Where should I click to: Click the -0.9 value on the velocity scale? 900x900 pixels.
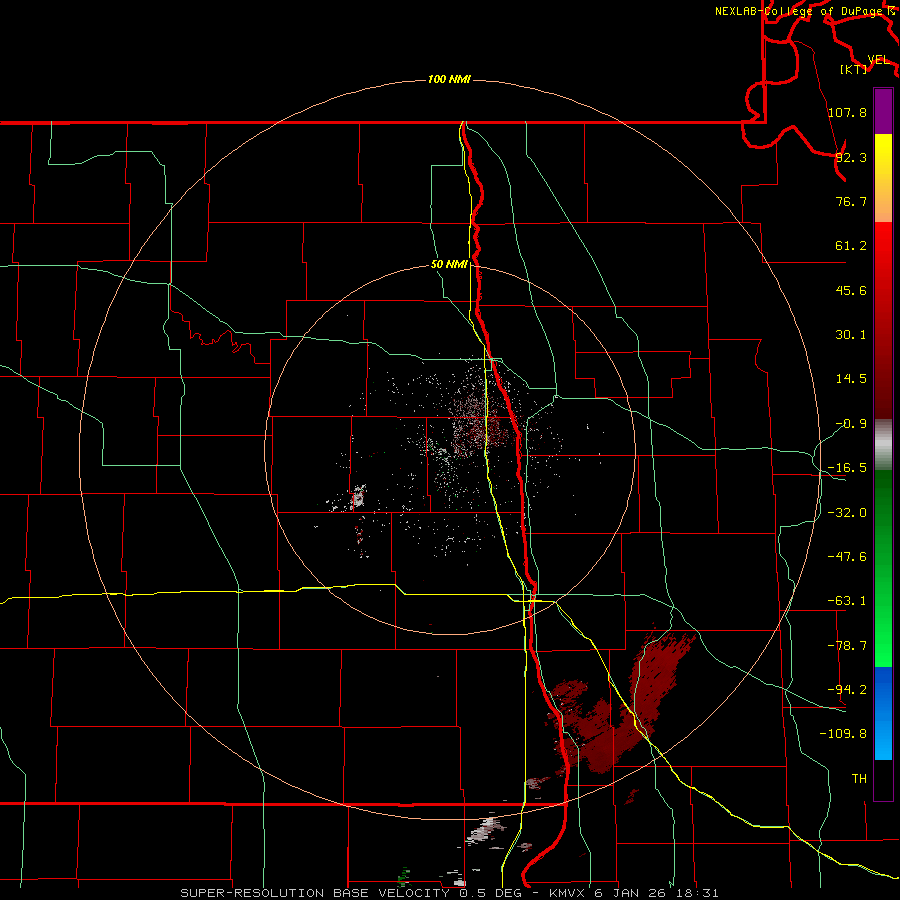pyautogui.click(x=851, y=424)
